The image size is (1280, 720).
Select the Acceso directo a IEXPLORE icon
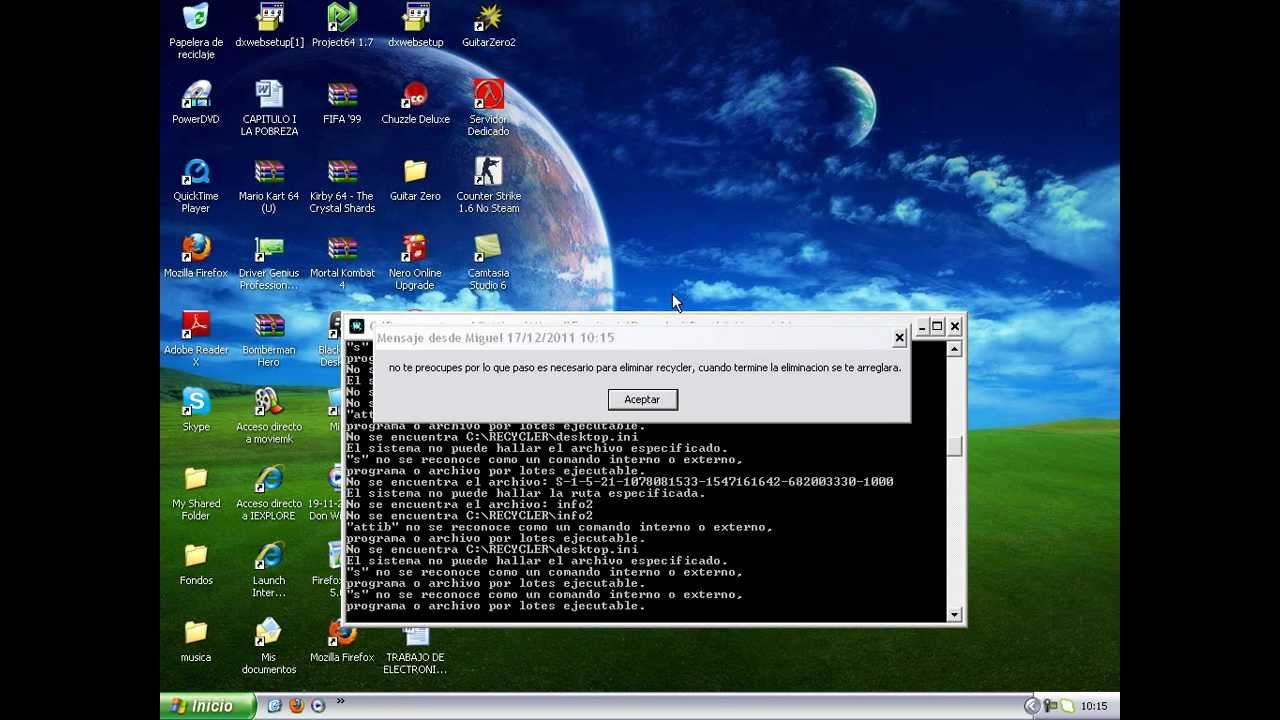[269, 494]
